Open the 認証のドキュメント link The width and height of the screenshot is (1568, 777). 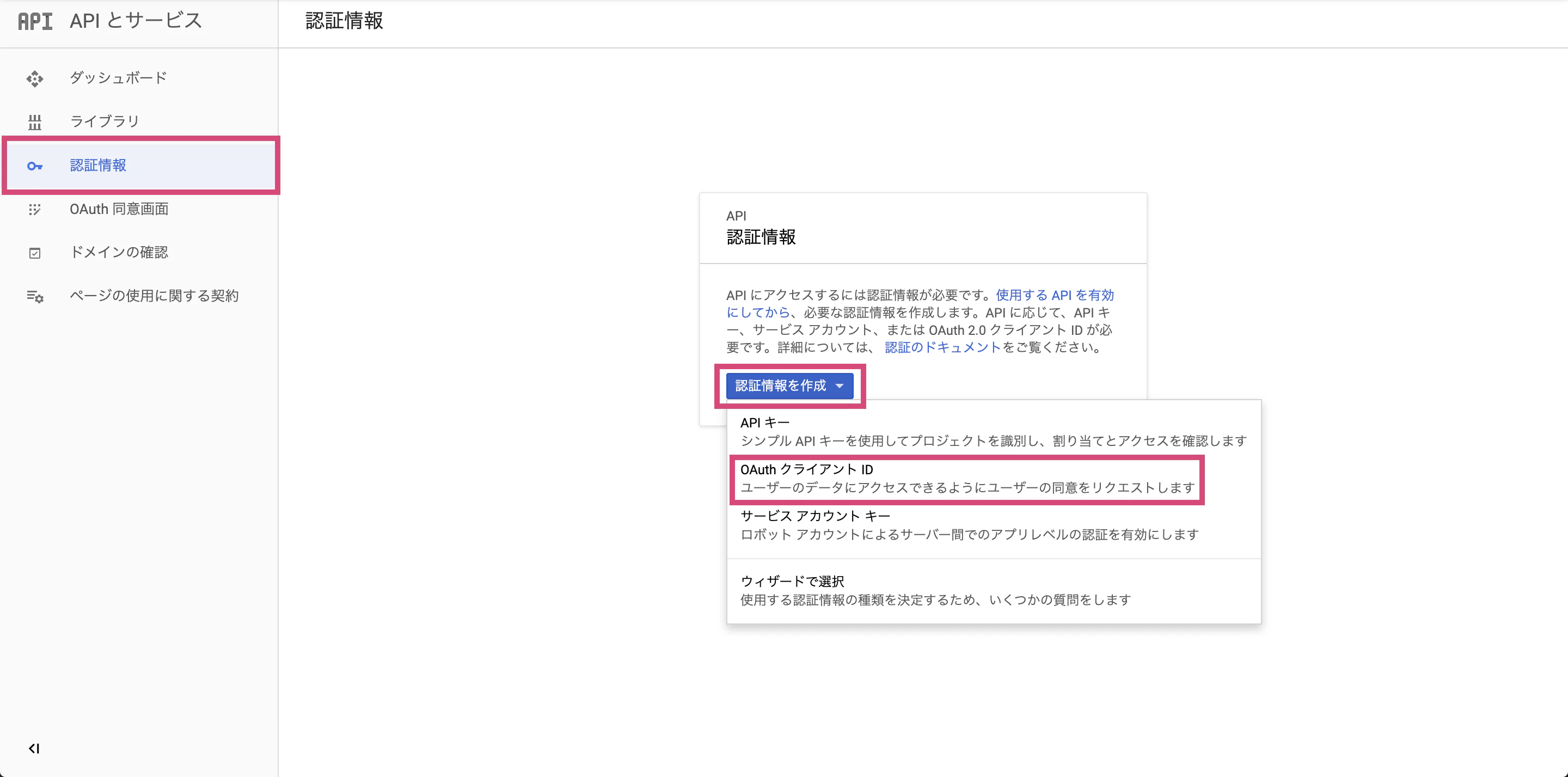(x=942, y=348)
